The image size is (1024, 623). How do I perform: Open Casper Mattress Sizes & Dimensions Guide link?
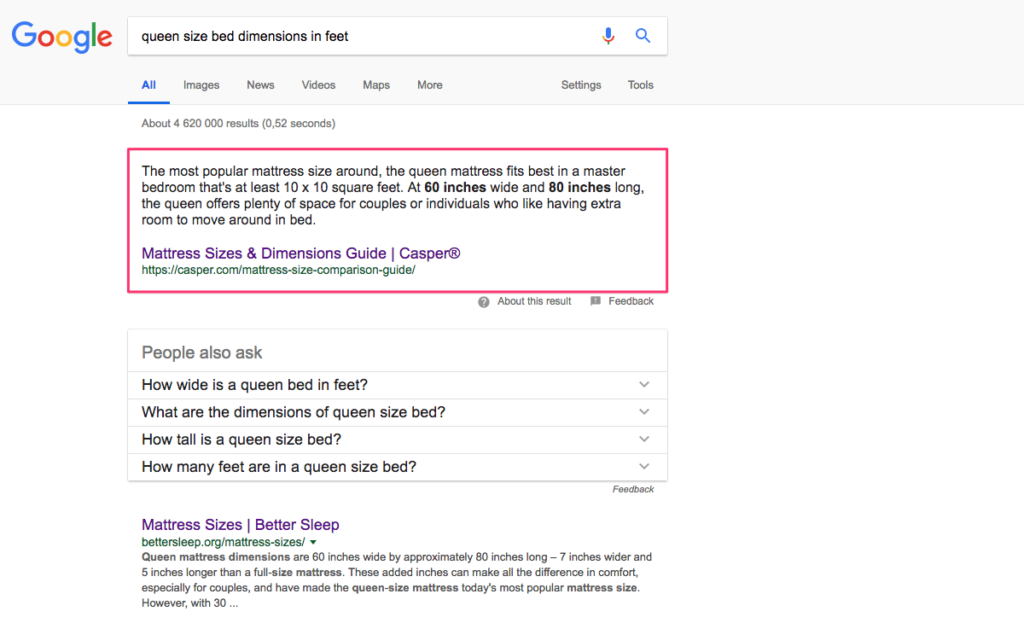click(301, 254)
